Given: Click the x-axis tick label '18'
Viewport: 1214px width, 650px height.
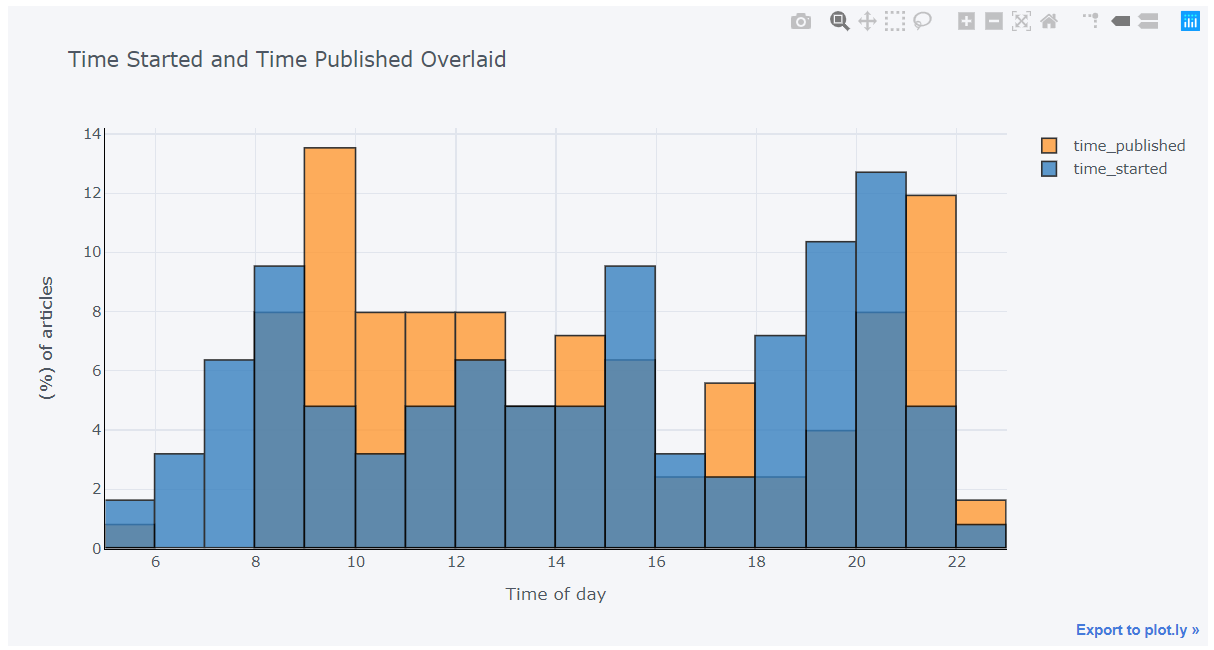Looking at the screenshot, I should click(756, 562).
